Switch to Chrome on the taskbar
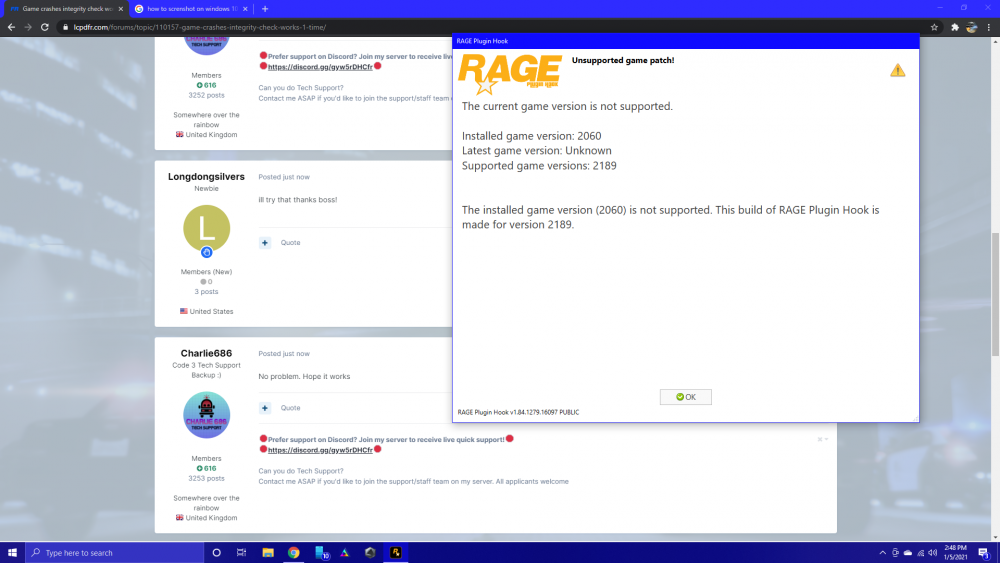 [293, 553]
